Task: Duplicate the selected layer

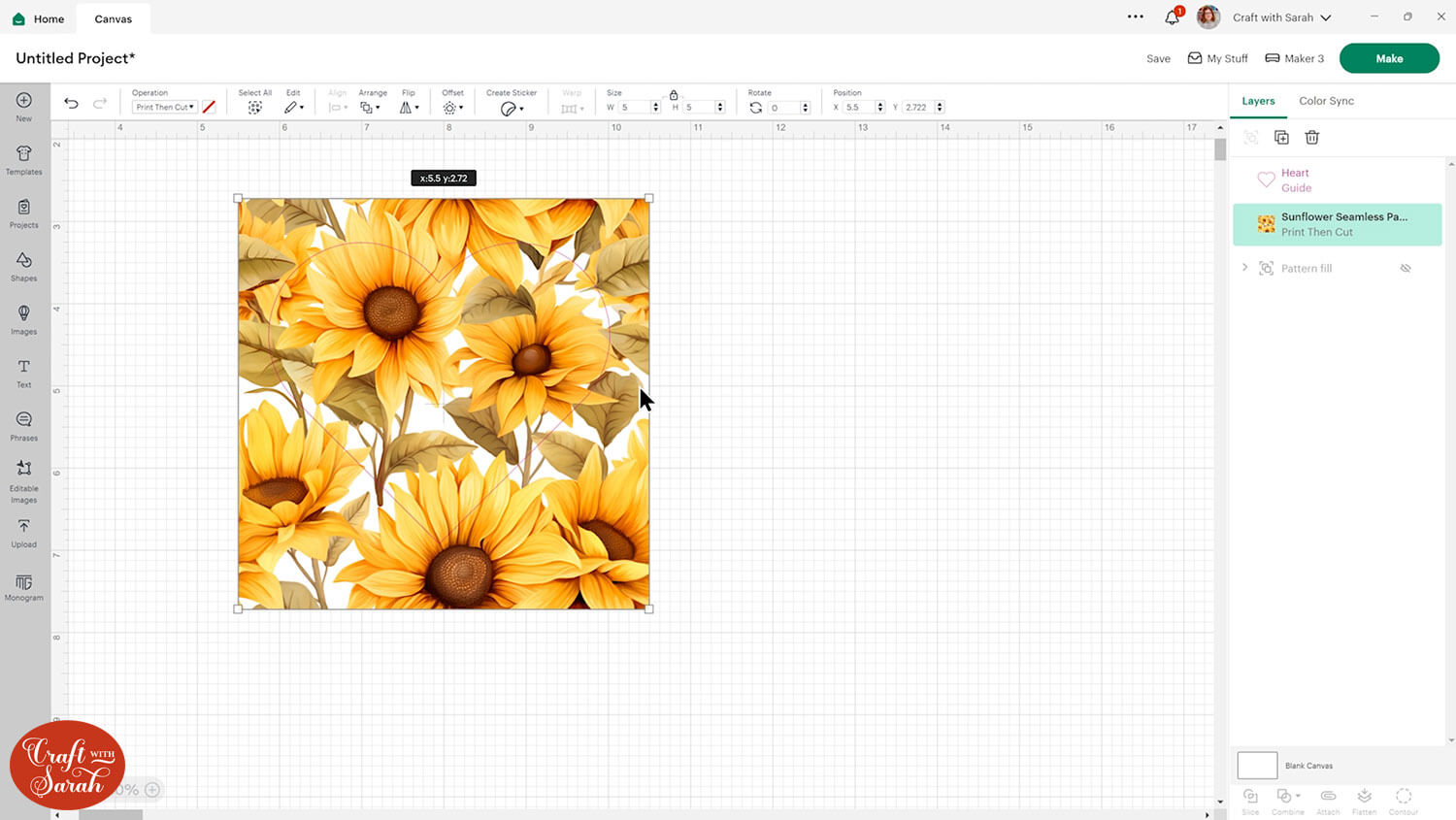Action: click(1281, 138)
